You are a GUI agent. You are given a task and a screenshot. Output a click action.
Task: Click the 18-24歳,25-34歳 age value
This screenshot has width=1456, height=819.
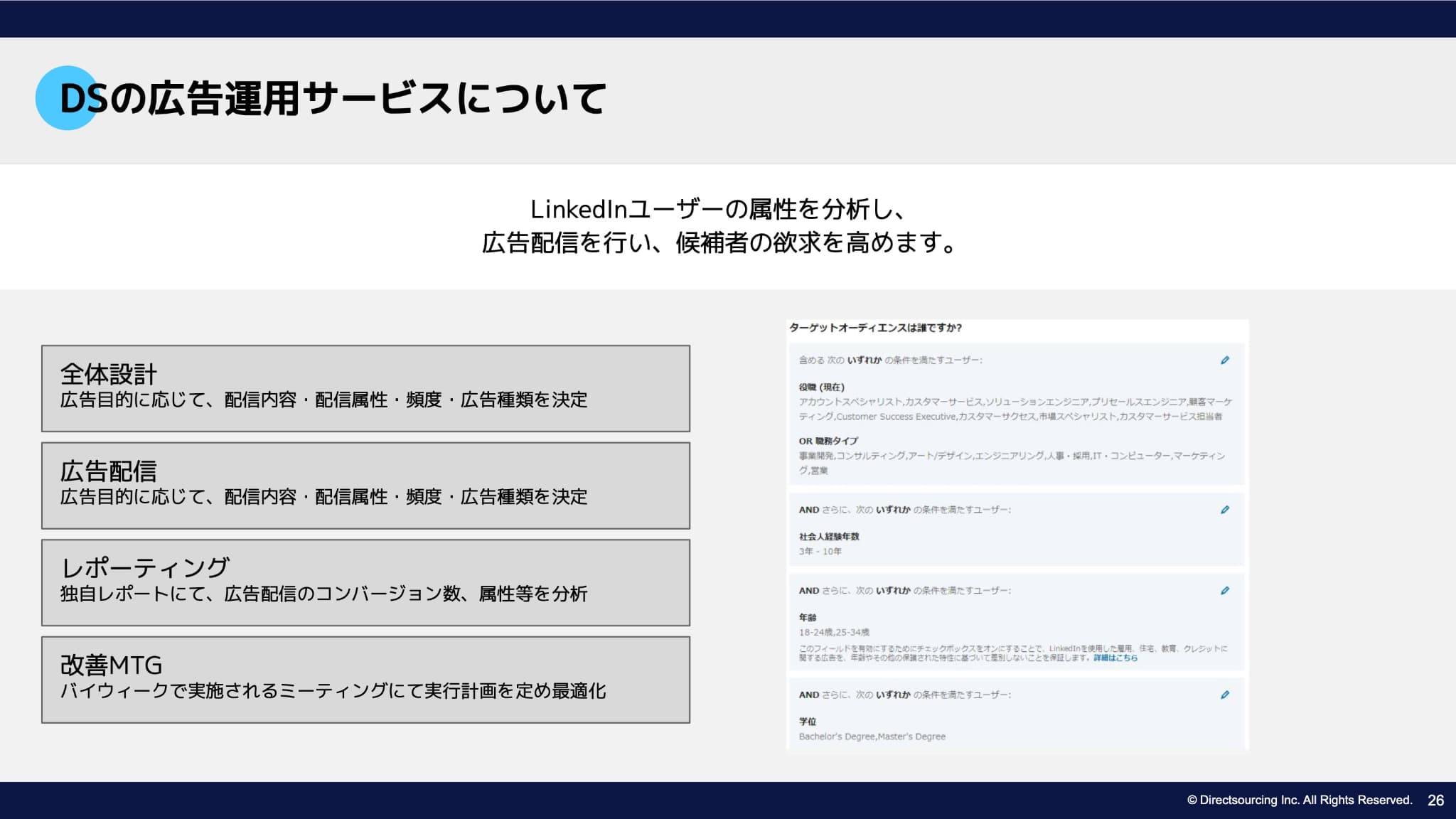pyautogui.click(x=834, y=632)
